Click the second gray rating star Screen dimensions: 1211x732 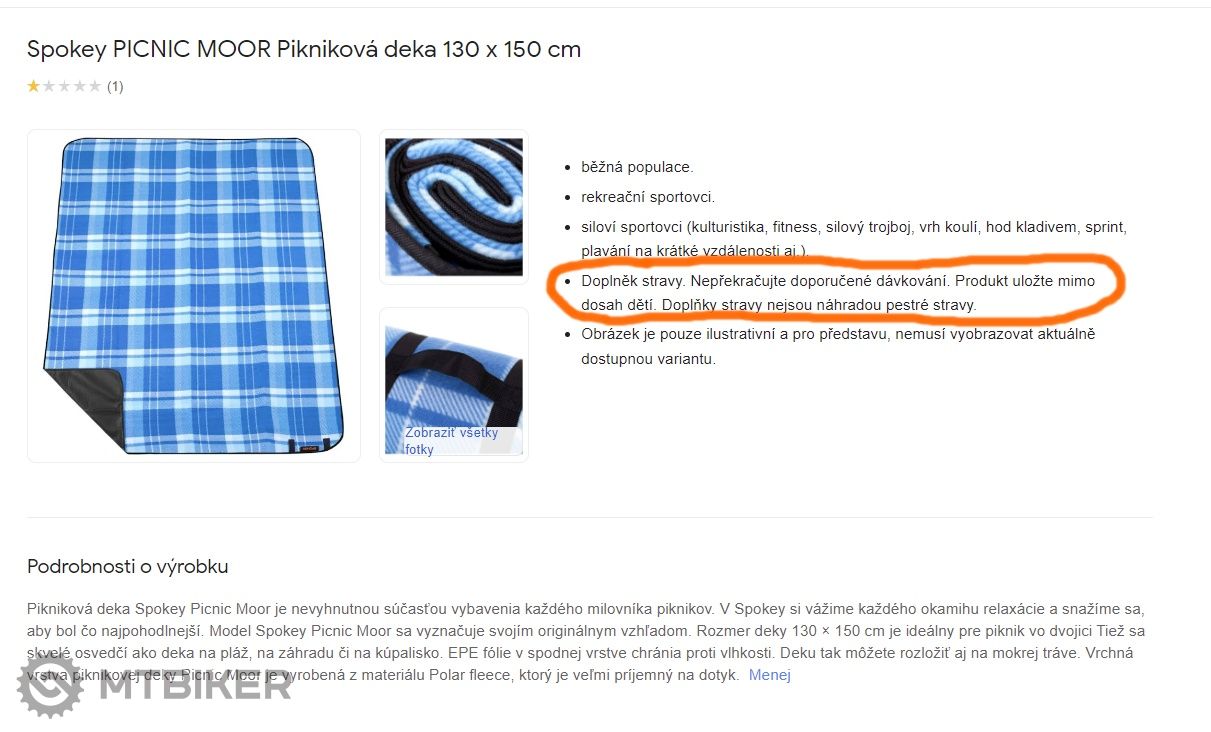[x=49, y=86]
